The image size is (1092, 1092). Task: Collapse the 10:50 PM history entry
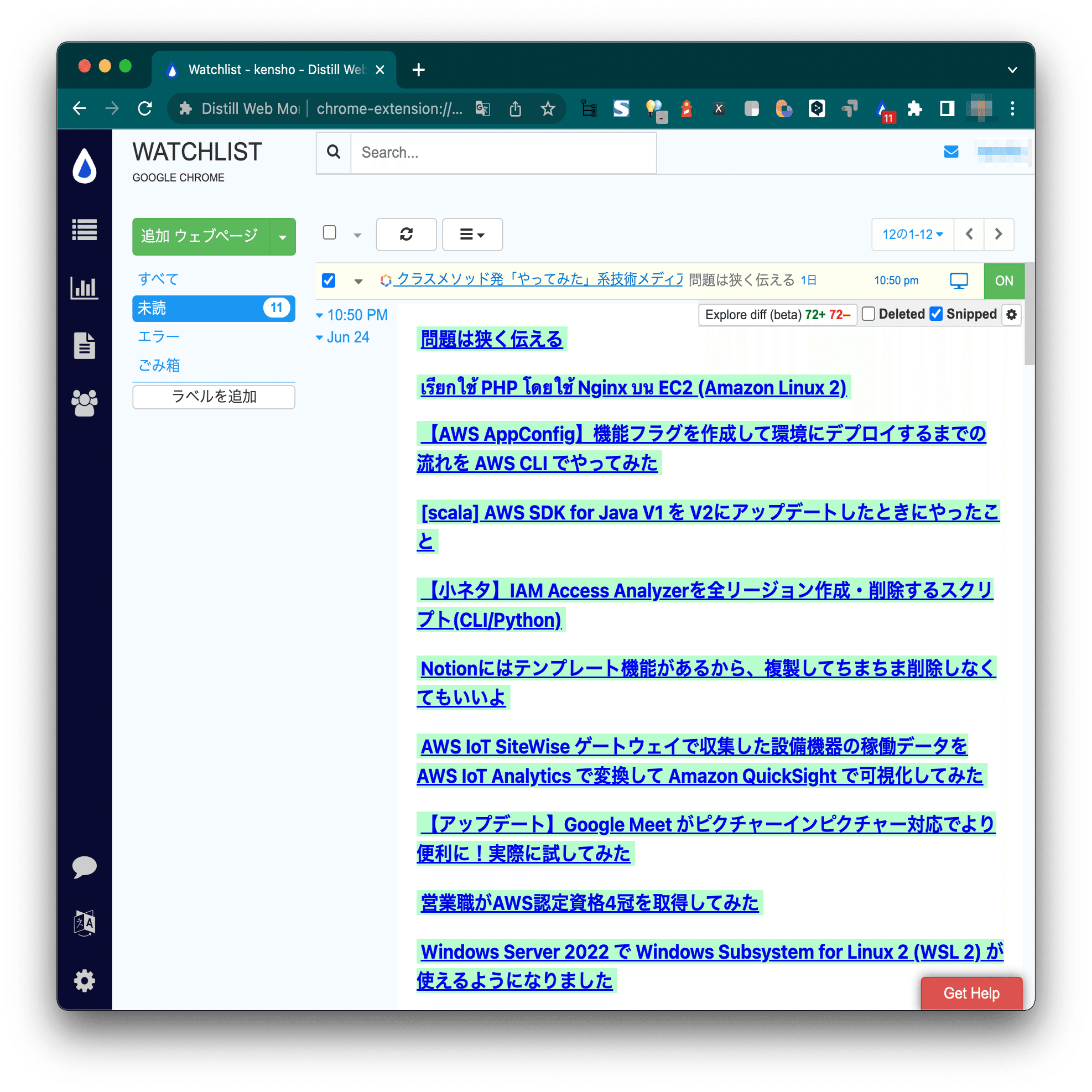tap(352, 315)
